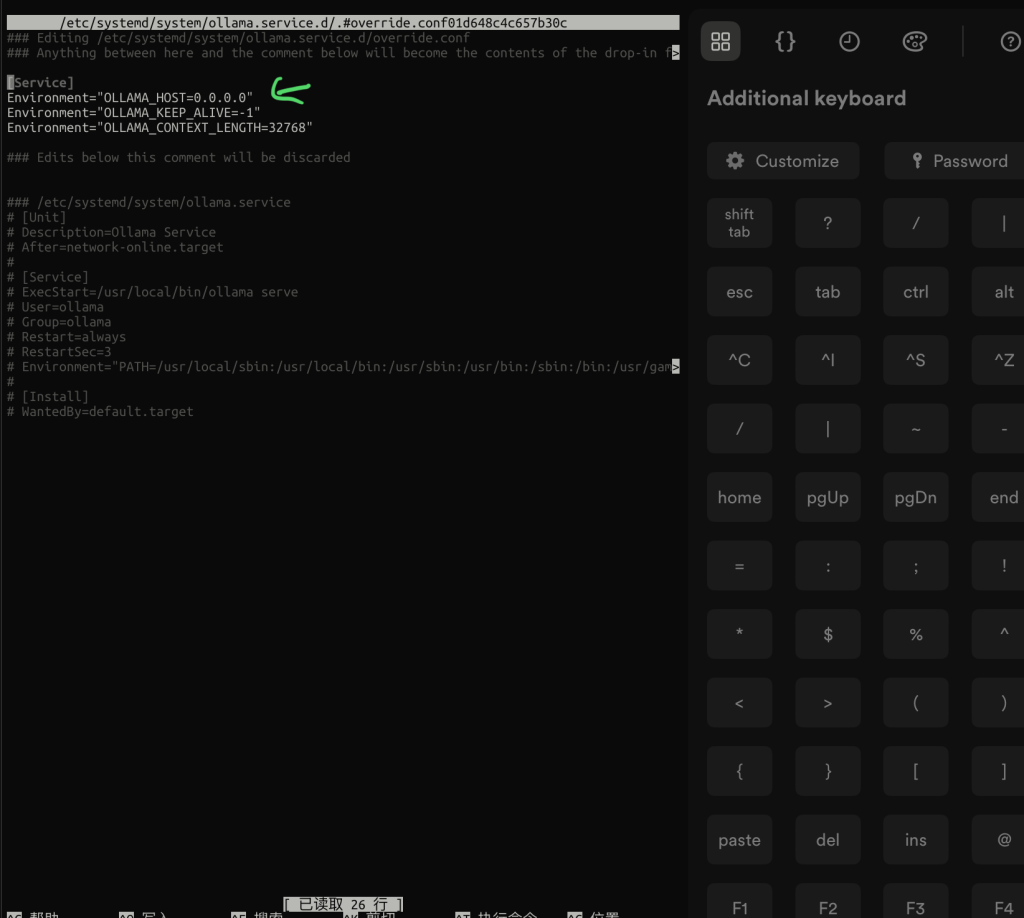Place cursor on the OLLAMA_HOST=0.0.0.0 line

[x=130, y=98]
